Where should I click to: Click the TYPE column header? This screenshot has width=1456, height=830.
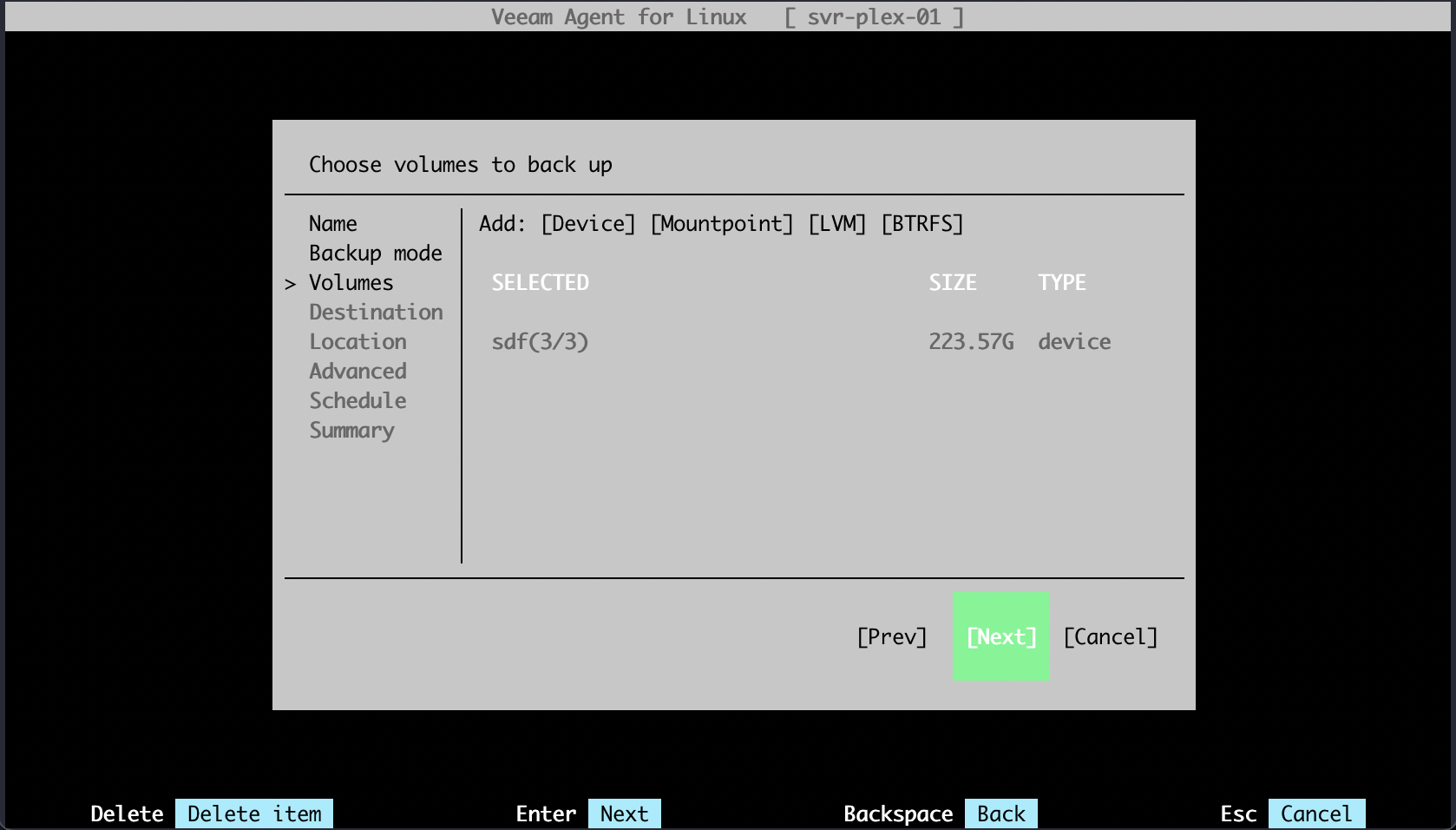pos(1062,283)
